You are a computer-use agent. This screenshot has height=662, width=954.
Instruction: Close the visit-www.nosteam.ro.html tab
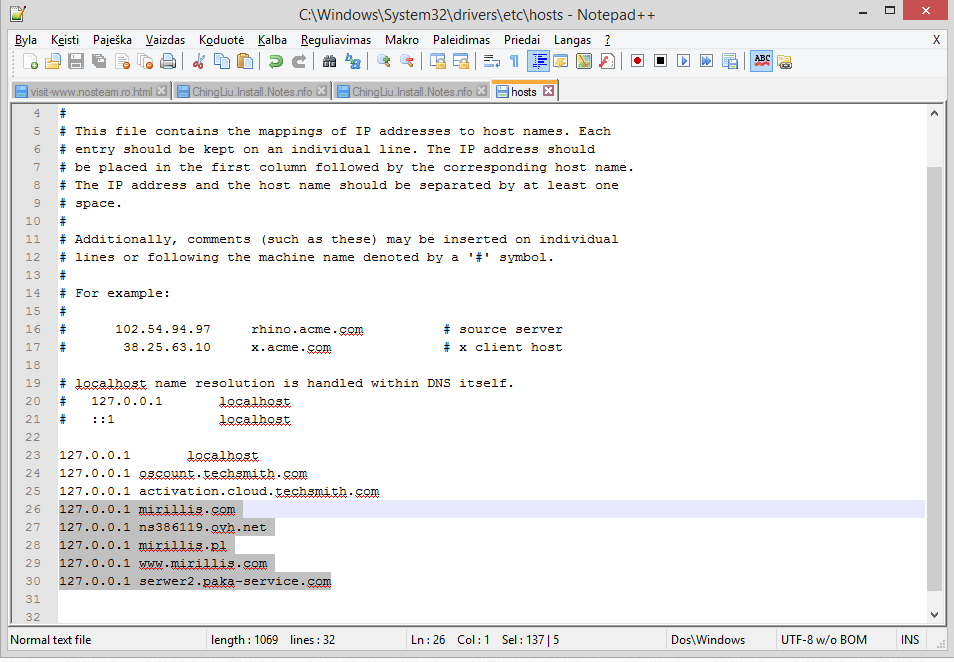pos(161,91)
